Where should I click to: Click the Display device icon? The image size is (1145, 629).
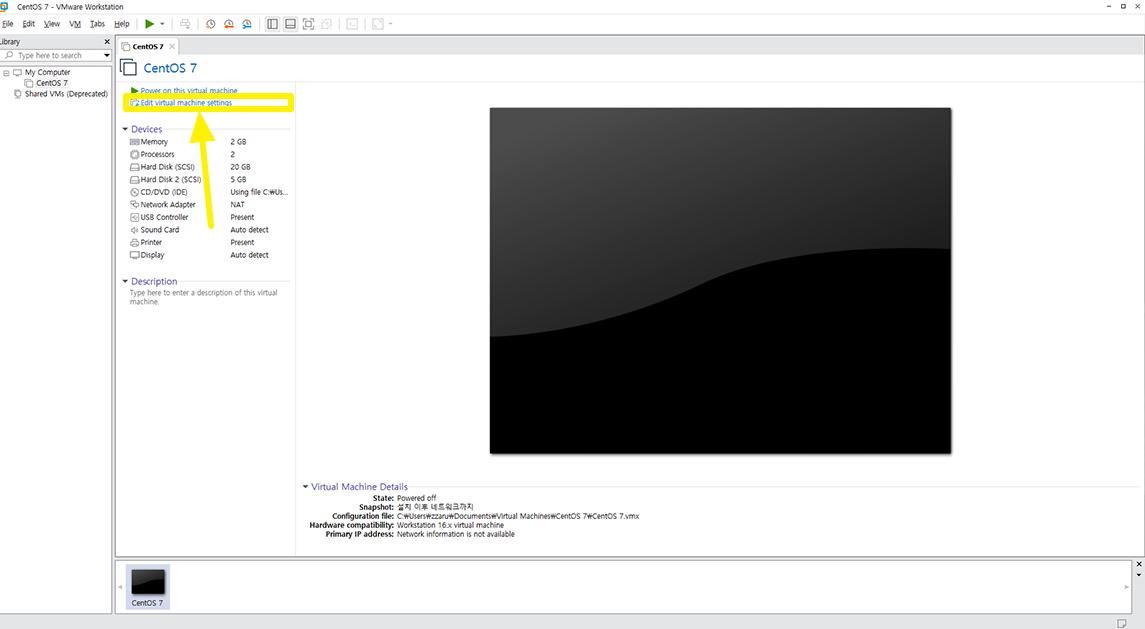(x=134, y=255)
